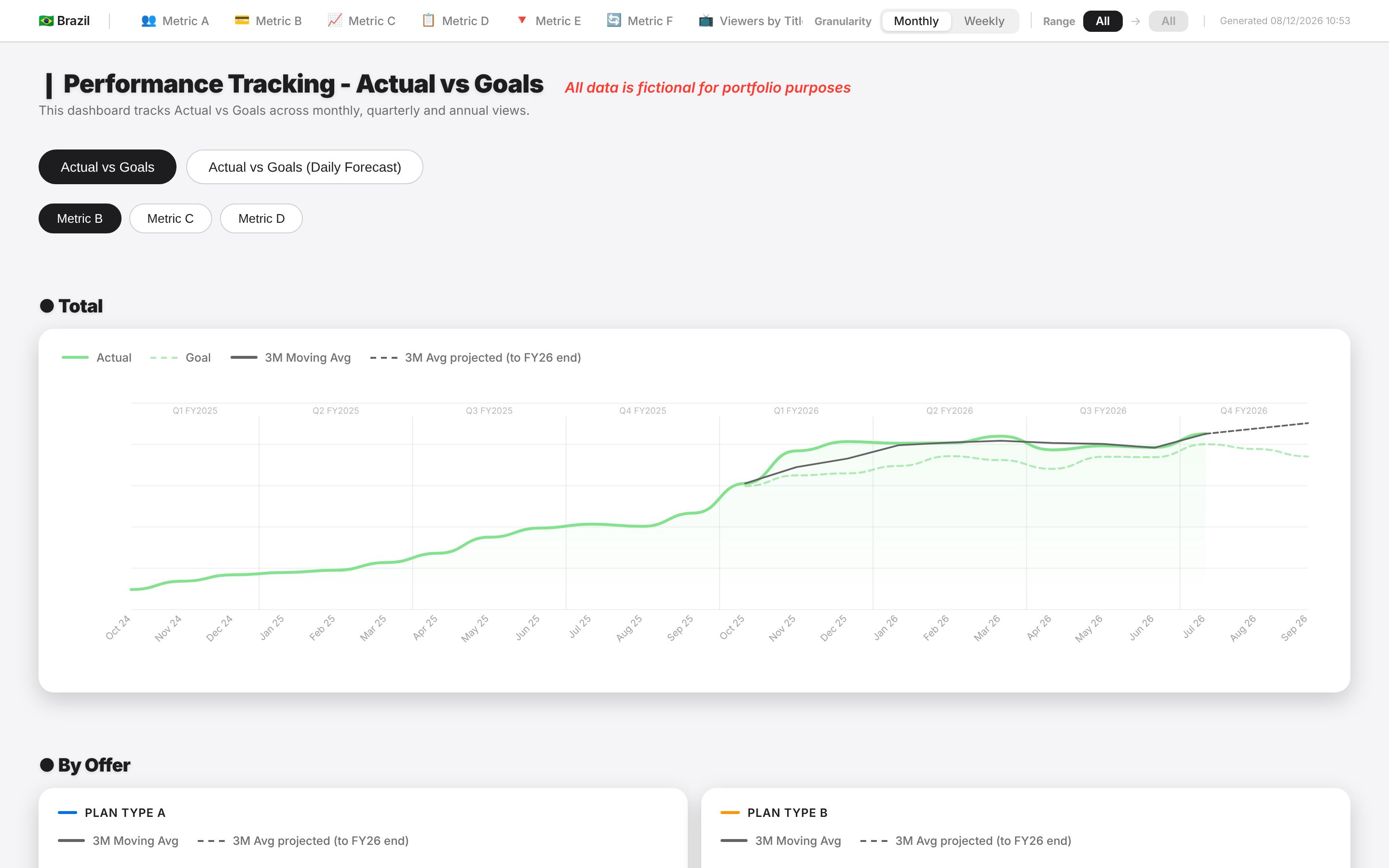Click the Jan 25 axis label
The image size is (1389, 868).
272,627
